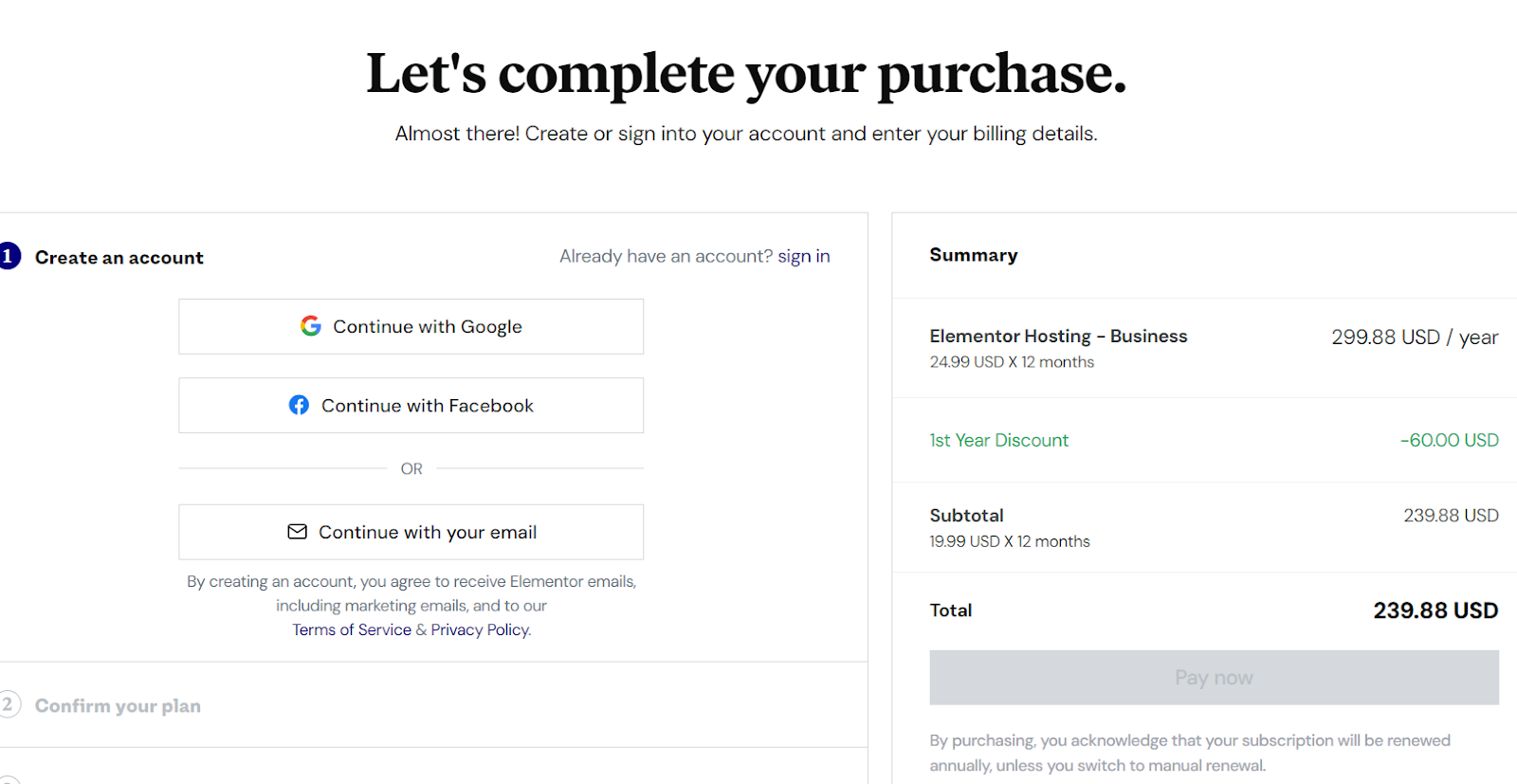The height and width of the screenshot is (784, 1517).
Task: Click the step 2 circle indicator
Action: coord(9,704)
